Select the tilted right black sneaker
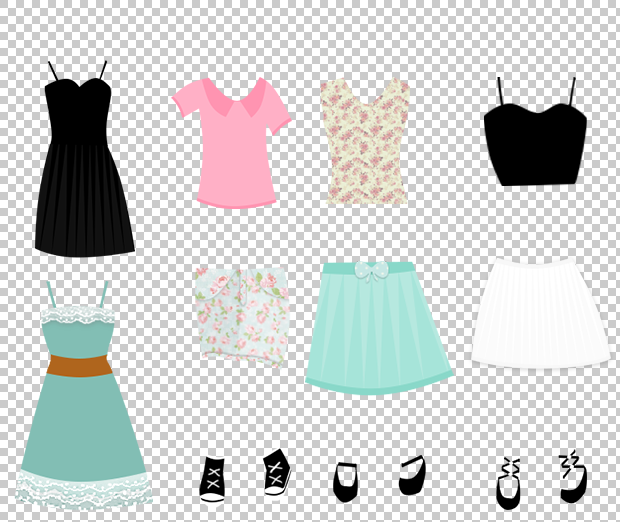Screen dimensions: 620x522 click(x=277, y=473)
